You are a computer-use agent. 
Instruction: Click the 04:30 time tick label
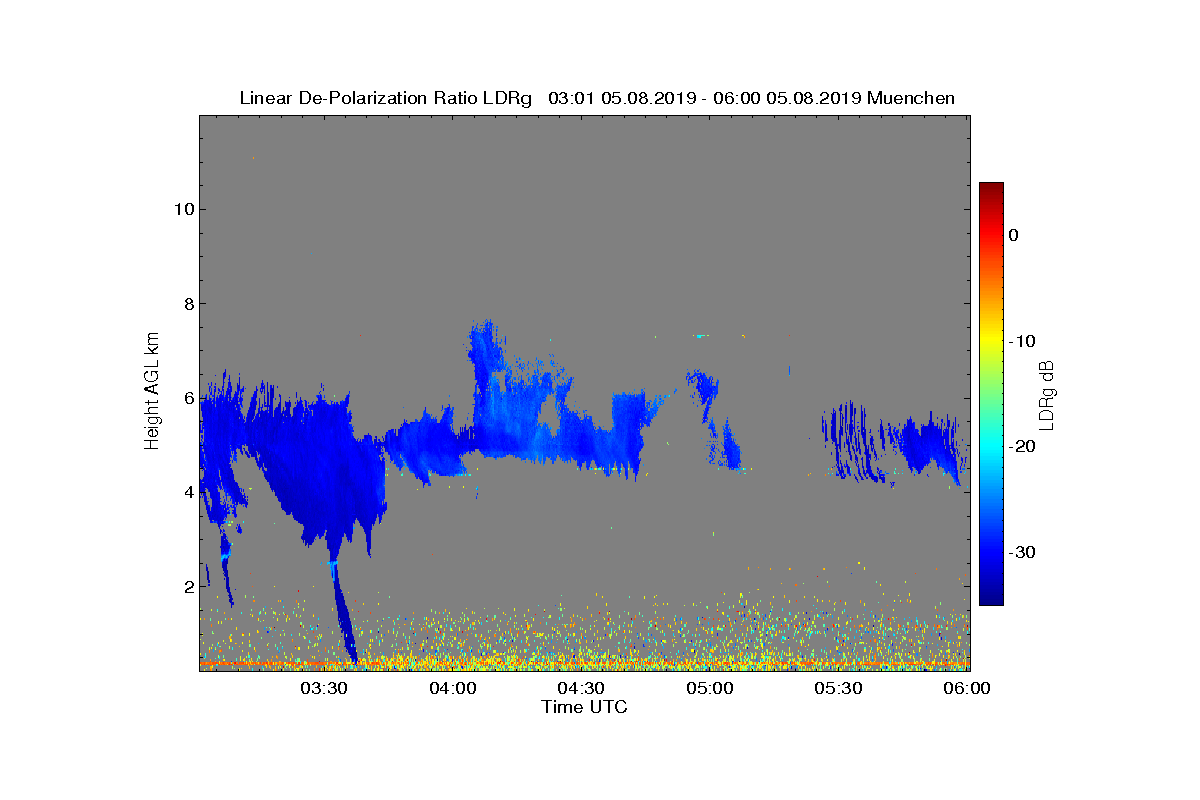(581, 688)
